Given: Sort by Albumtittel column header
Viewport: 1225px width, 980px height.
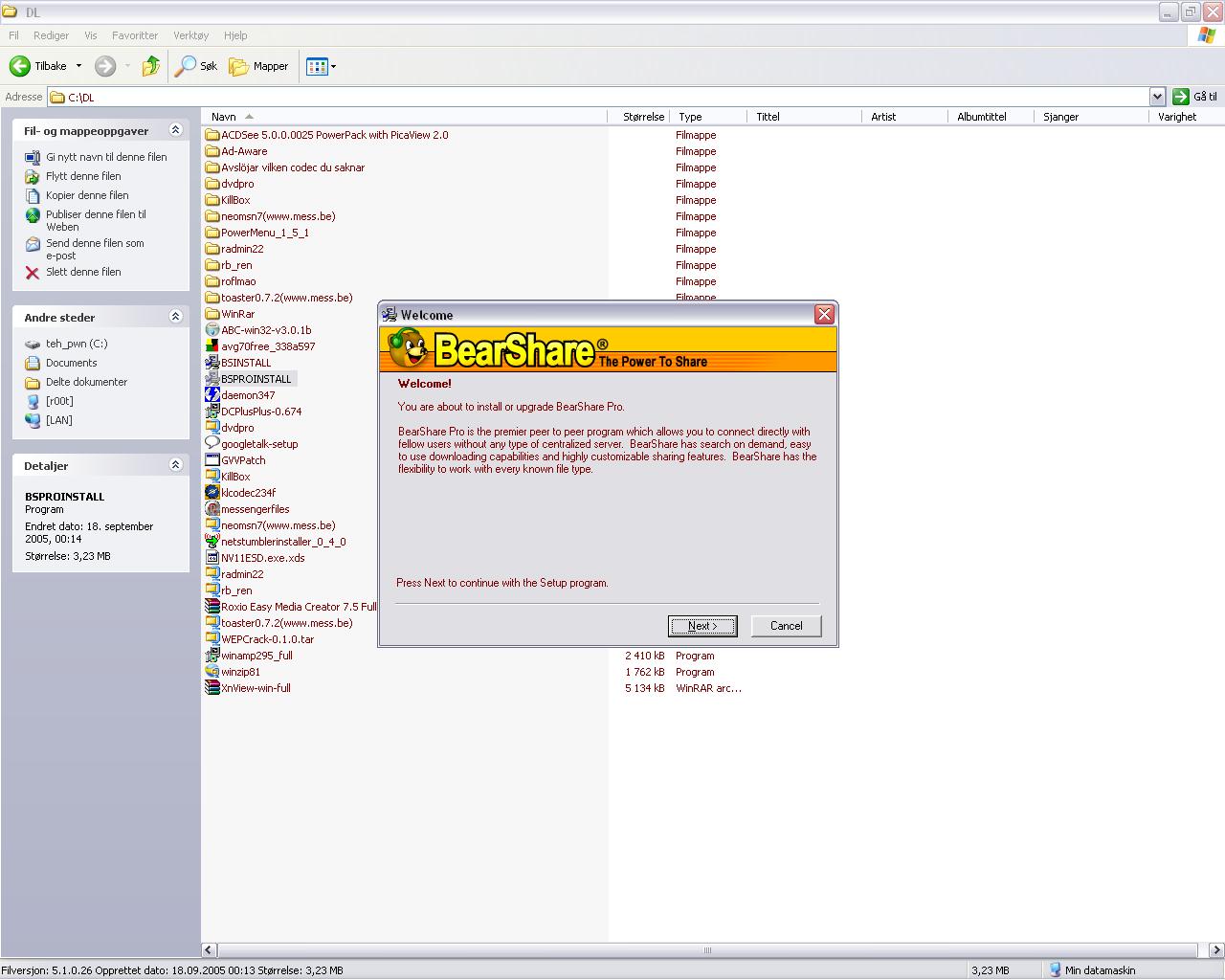Looking at the screenshot, I should pyautogui.click(x=991, y=117).
